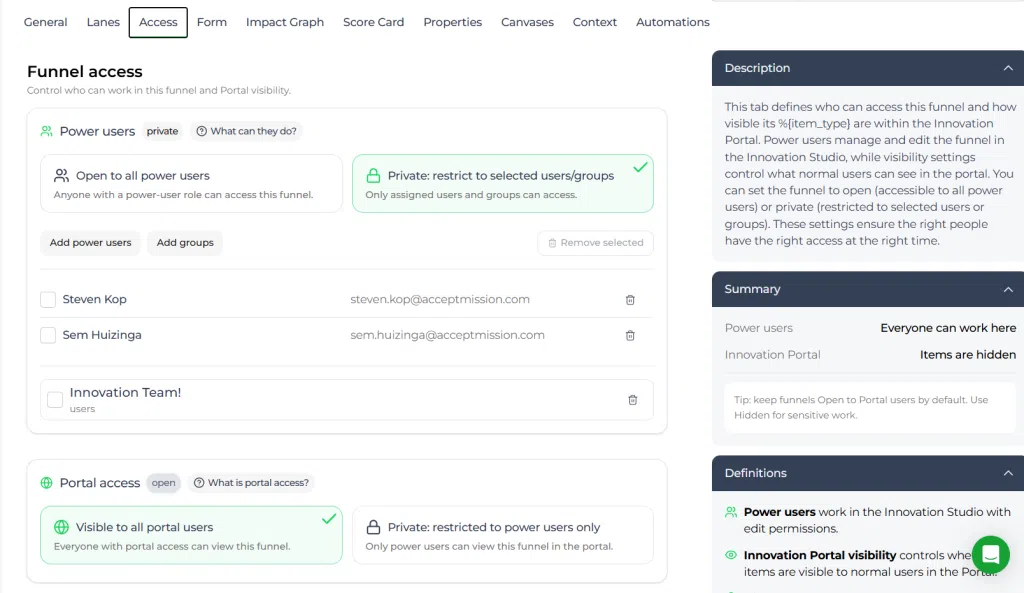The image size is (1024, 593).
Task: Click Remove selected button
Action: pyautogui.click(x=596, y=243)
